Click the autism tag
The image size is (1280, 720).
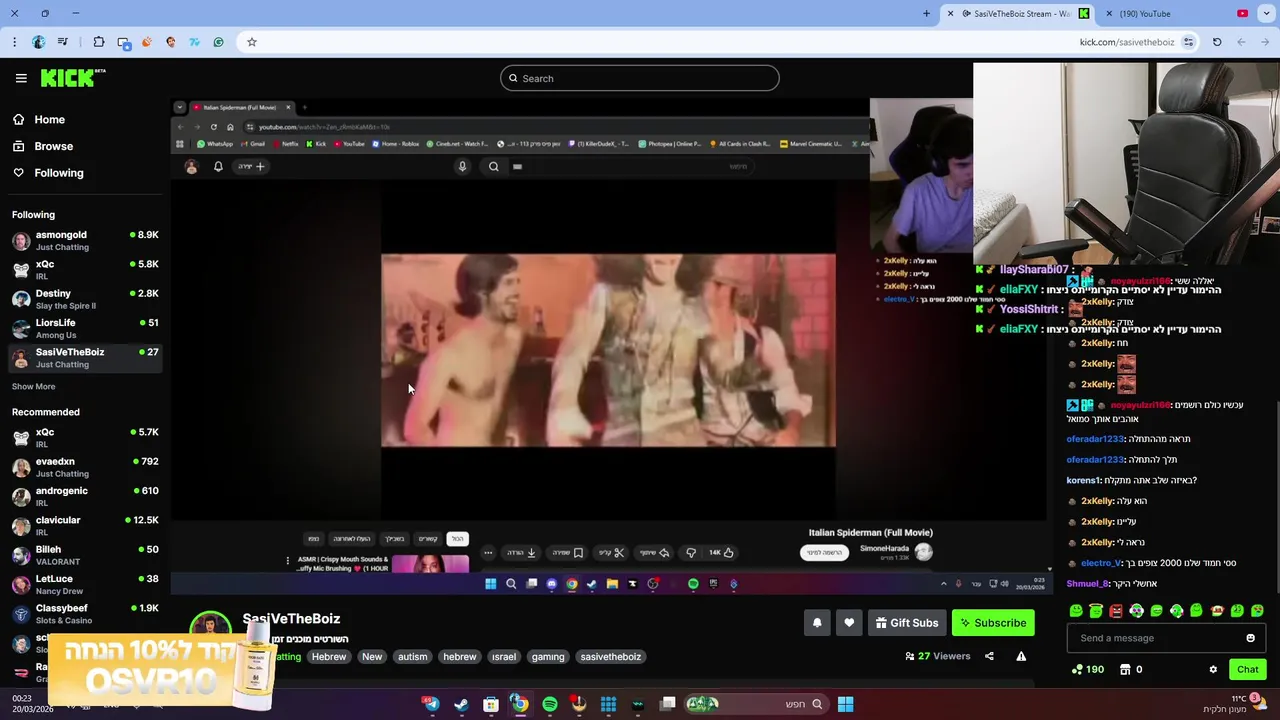pos(413,657)
